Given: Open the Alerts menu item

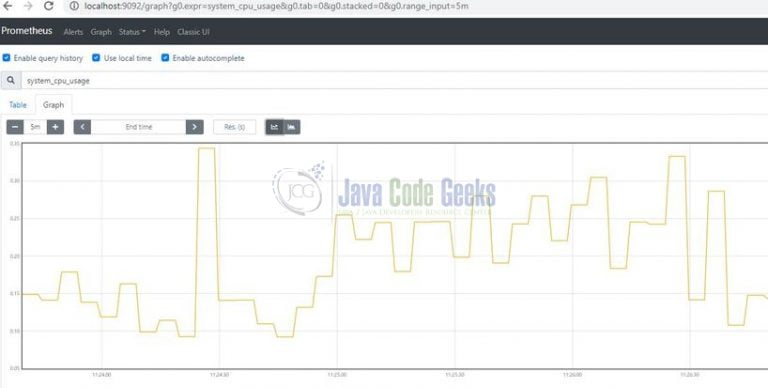Looking at the screenshot, I should point(73,32).
